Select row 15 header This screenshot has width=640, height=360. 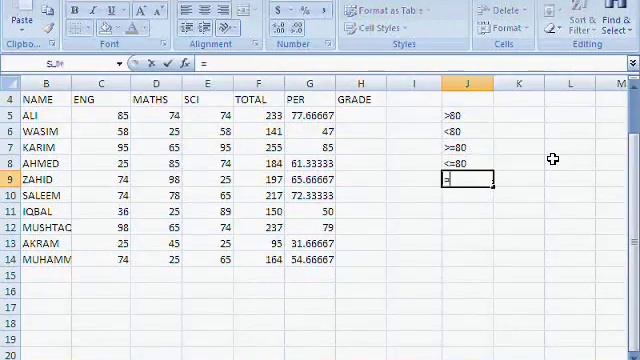point(10,276)
